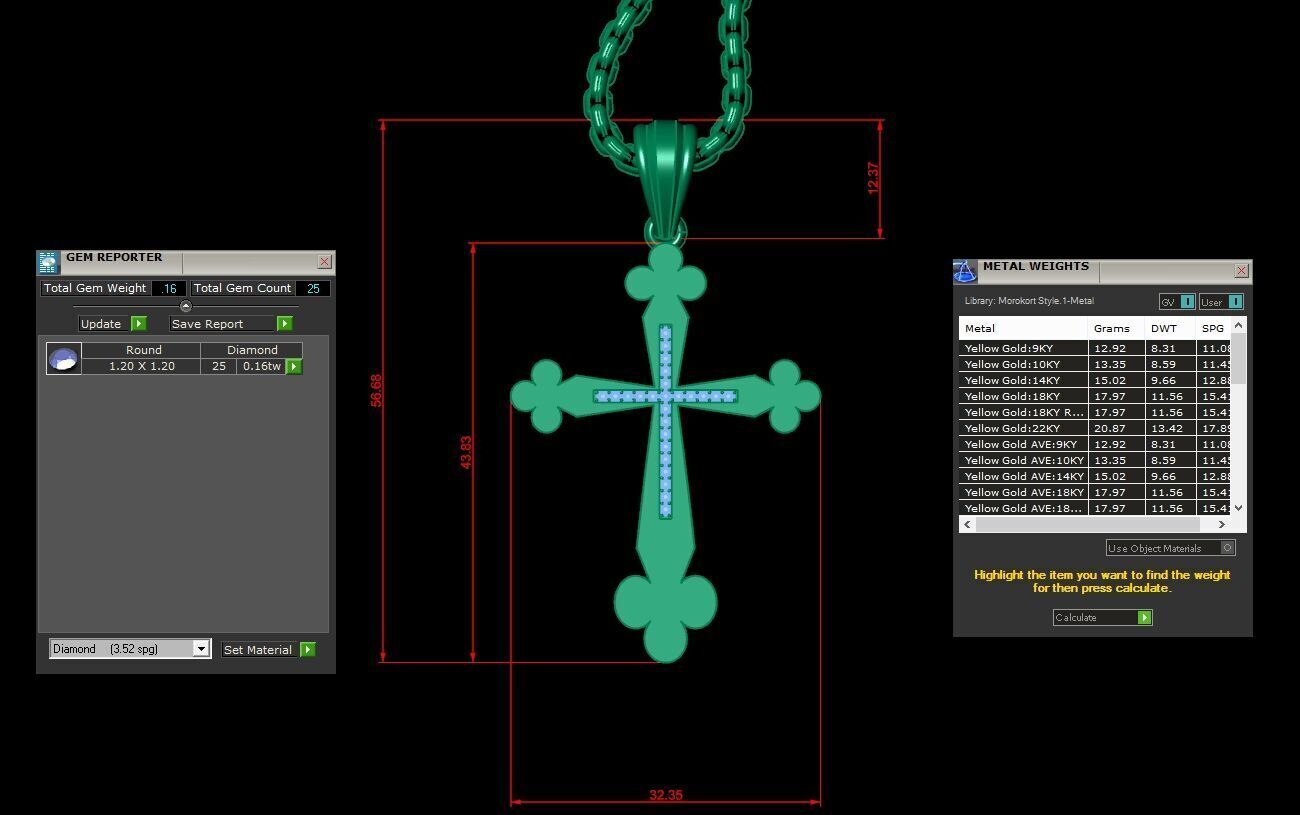Click the green arrow beside 0.16tw
Screen dimensions: 1300x815
pos(294,367)
